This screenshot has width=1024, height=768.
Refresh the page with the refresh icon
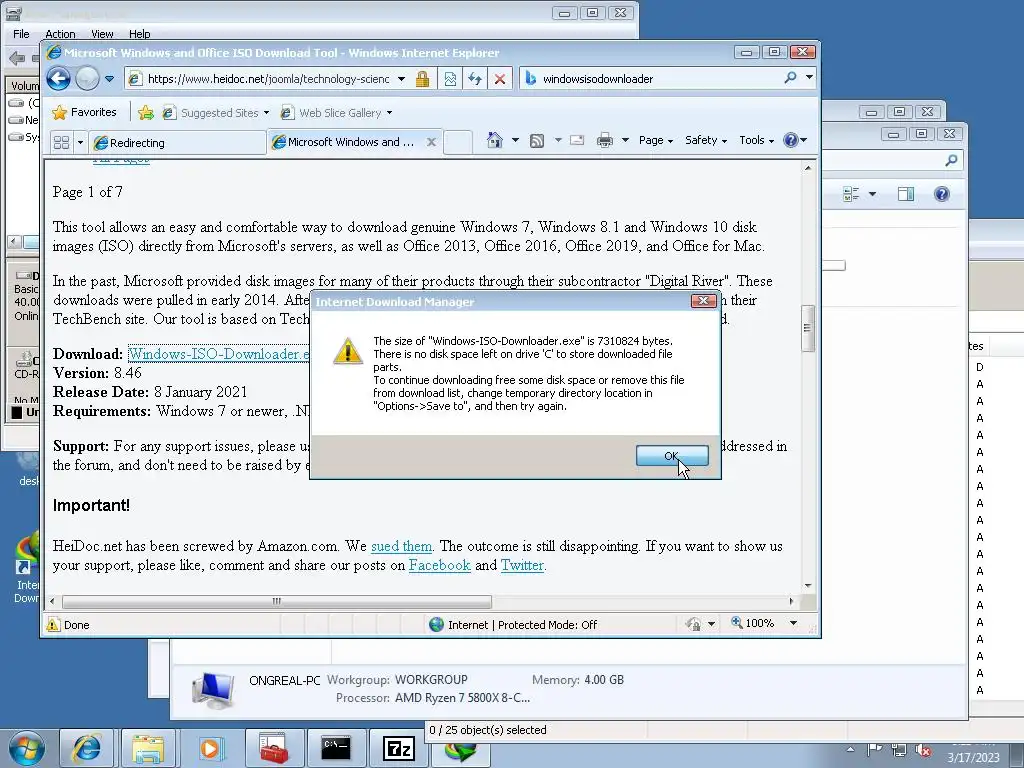(x=475, y=79)
